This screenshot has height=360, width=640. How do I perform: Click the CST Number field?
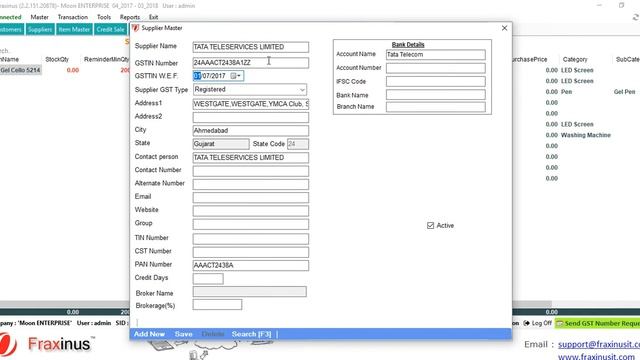pos(251,252)
